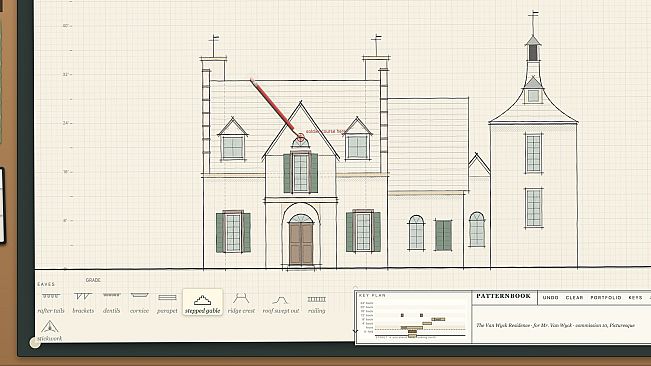
Task: Click the tower cupola louvre
Action: [x=533, y=53]
